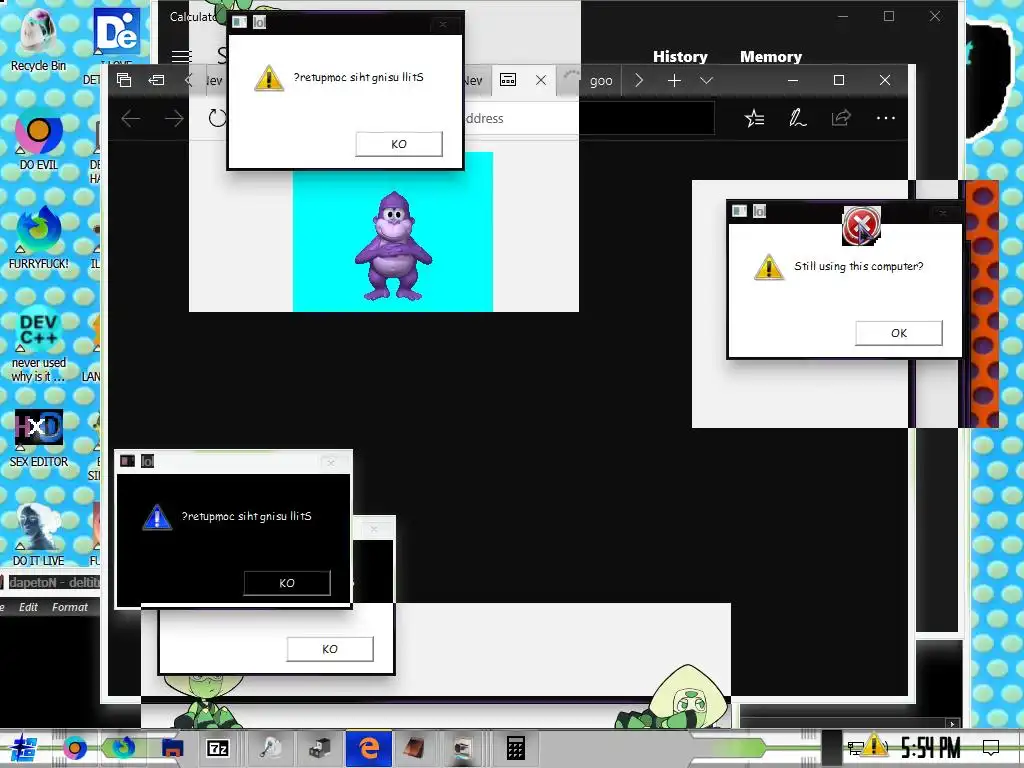Open the 'DO IT LIVE' desktop icon
The height and width of the screenshot is (768, 1024).
pyautogui.click(x=38, y=534)
